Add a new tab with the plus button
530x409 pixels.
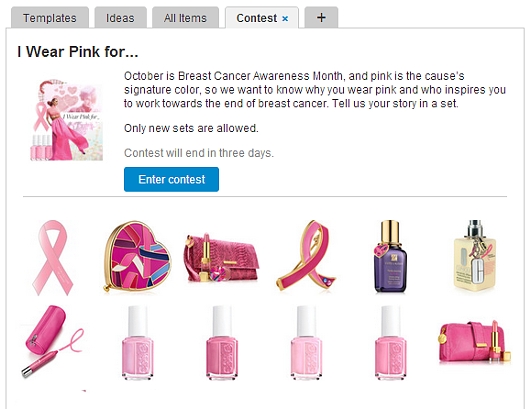(321, 17)
